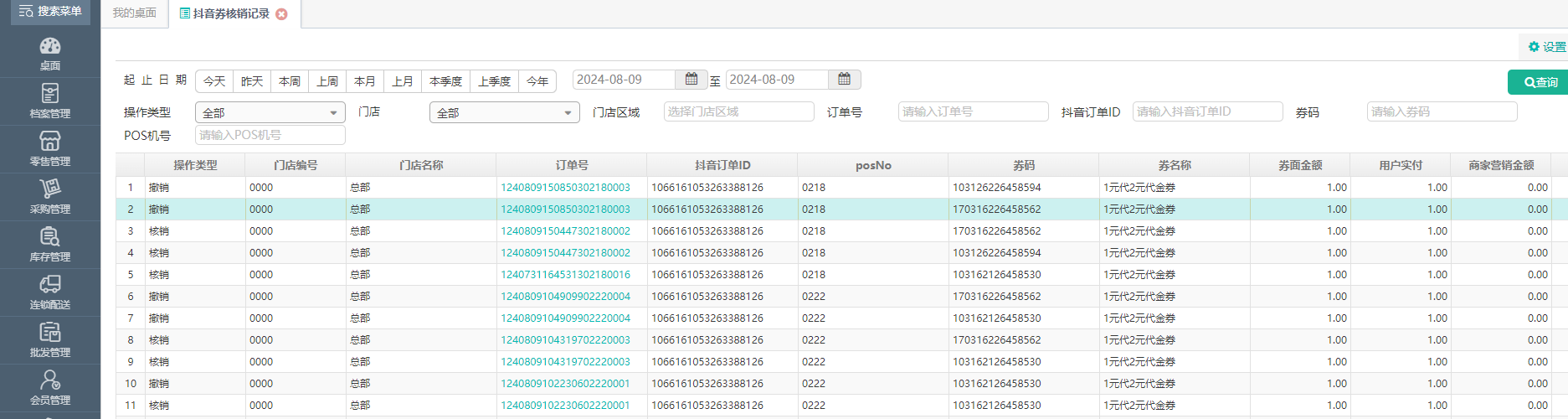1568x419 pixels.
Task: Focus the 订单号 input field
Action: click(974, 111)
